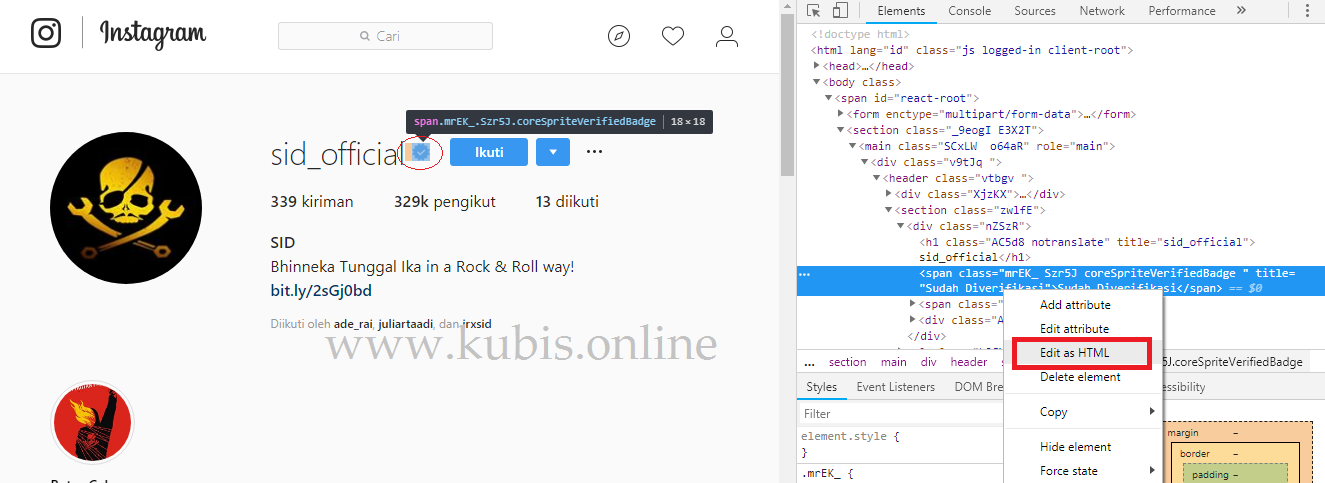Focus the Cari search field
This screenshot has width=1325, height=483.
pos(385,36)
